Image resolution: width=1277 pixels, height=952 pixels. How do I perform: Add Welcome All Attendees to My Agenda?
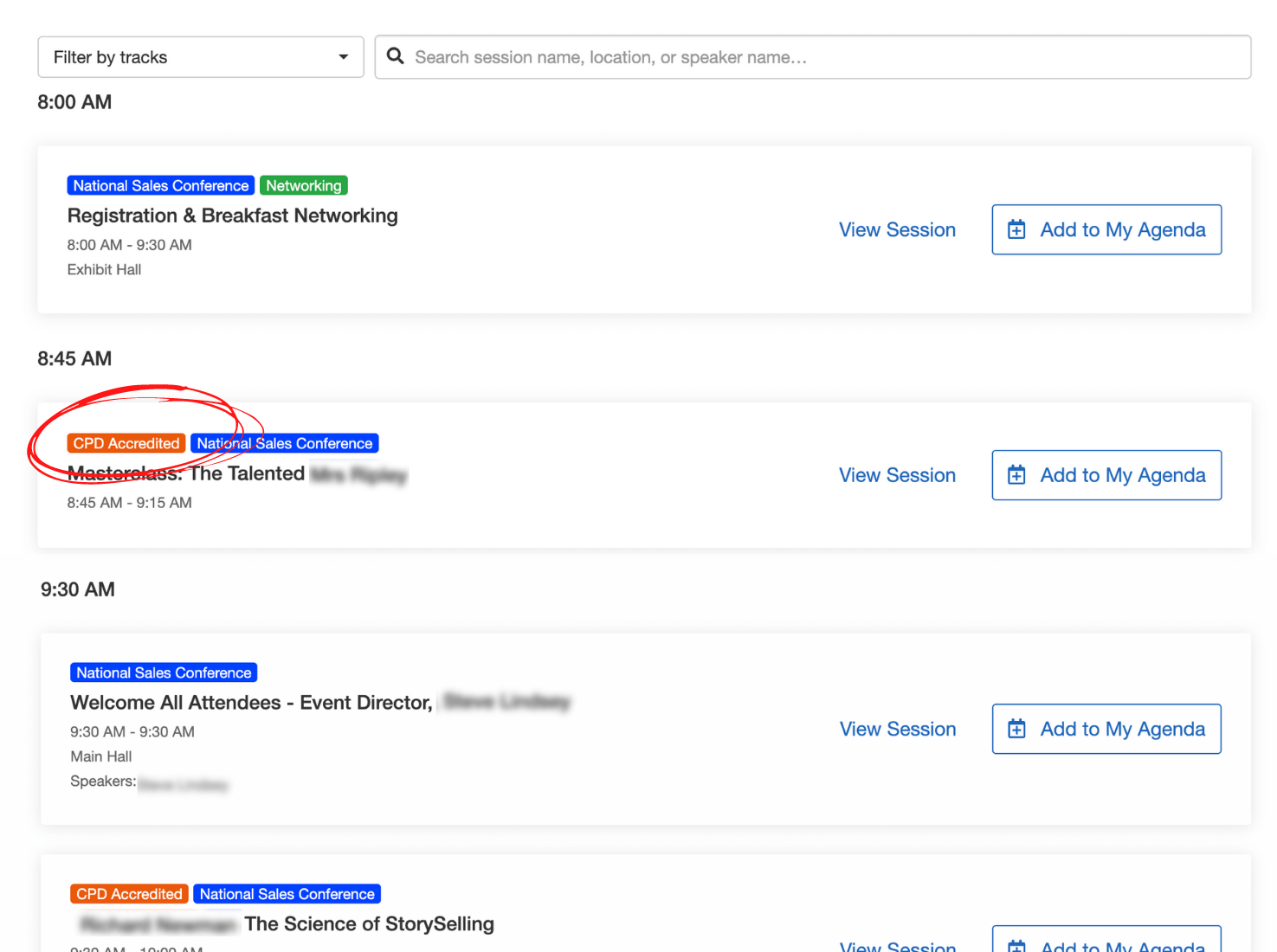pos(1106,730)
